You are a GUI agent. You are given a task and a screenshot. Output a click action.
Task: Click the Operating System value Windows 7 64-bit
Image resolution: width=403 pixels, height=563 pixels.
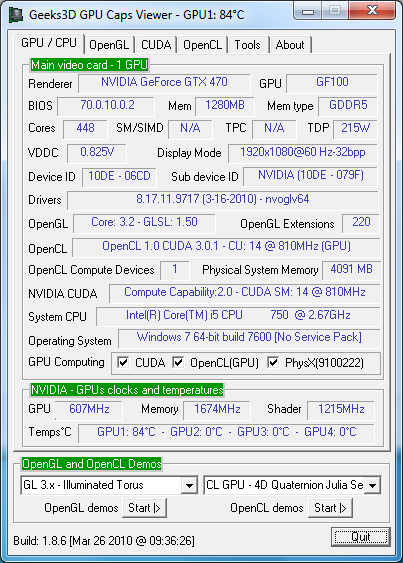click(249, 339)
